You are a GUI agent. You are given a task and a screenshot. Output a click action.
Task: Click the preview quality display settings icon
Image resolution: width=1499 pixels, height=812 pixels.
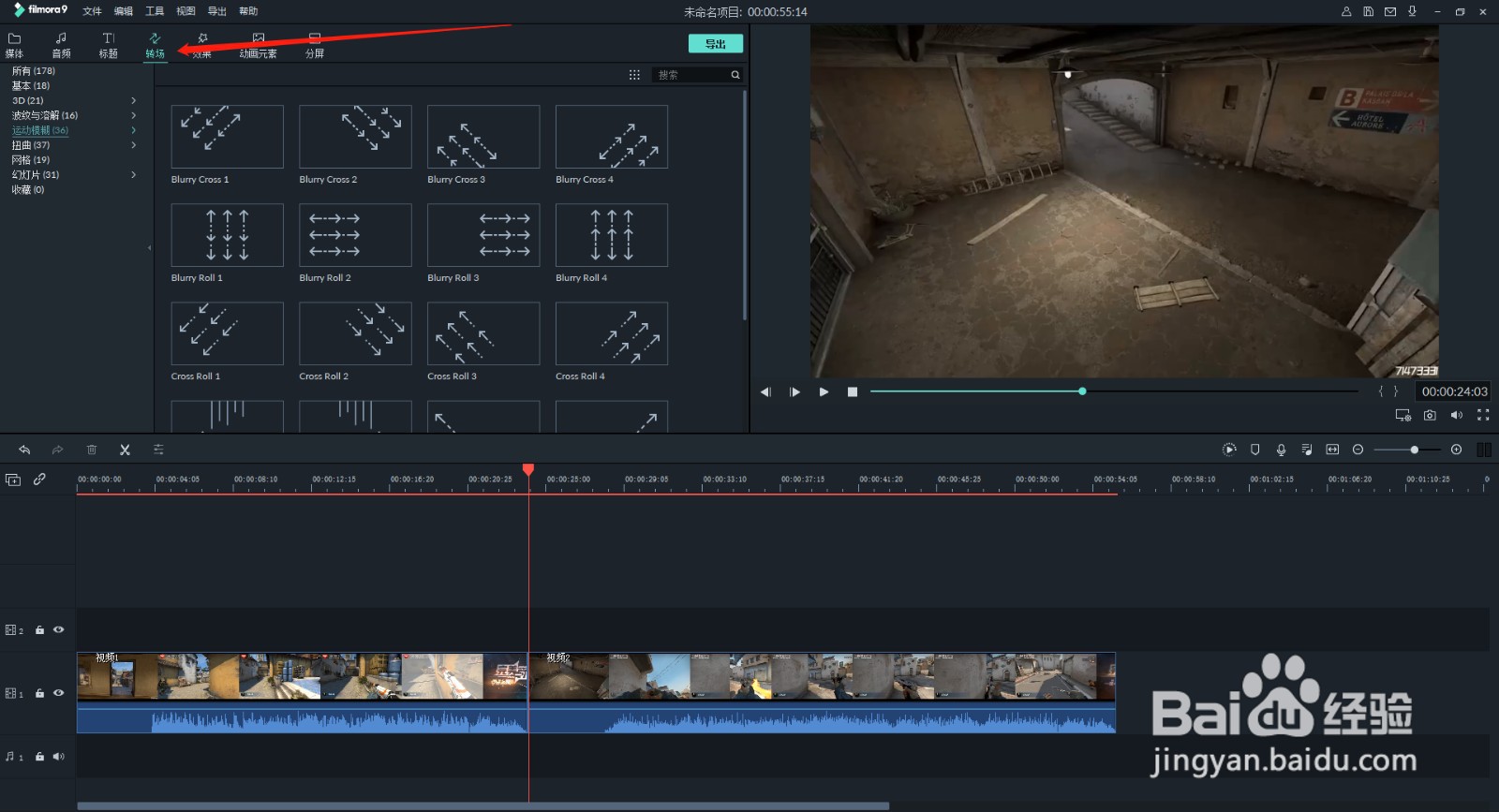coord(1403,415)
